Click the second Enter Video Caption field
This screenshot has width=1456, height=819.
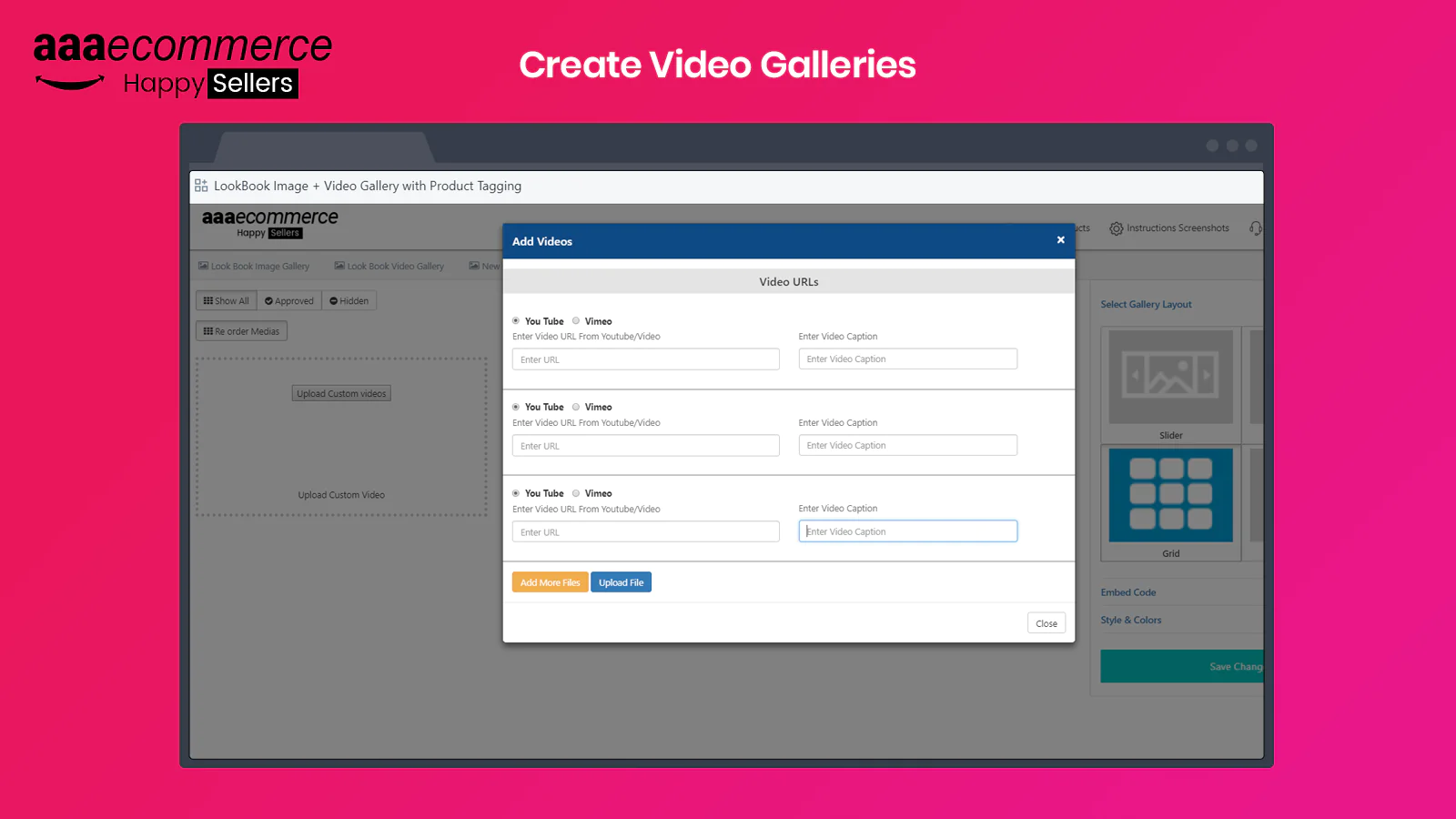pyautogui.click(x=907, y=446)
